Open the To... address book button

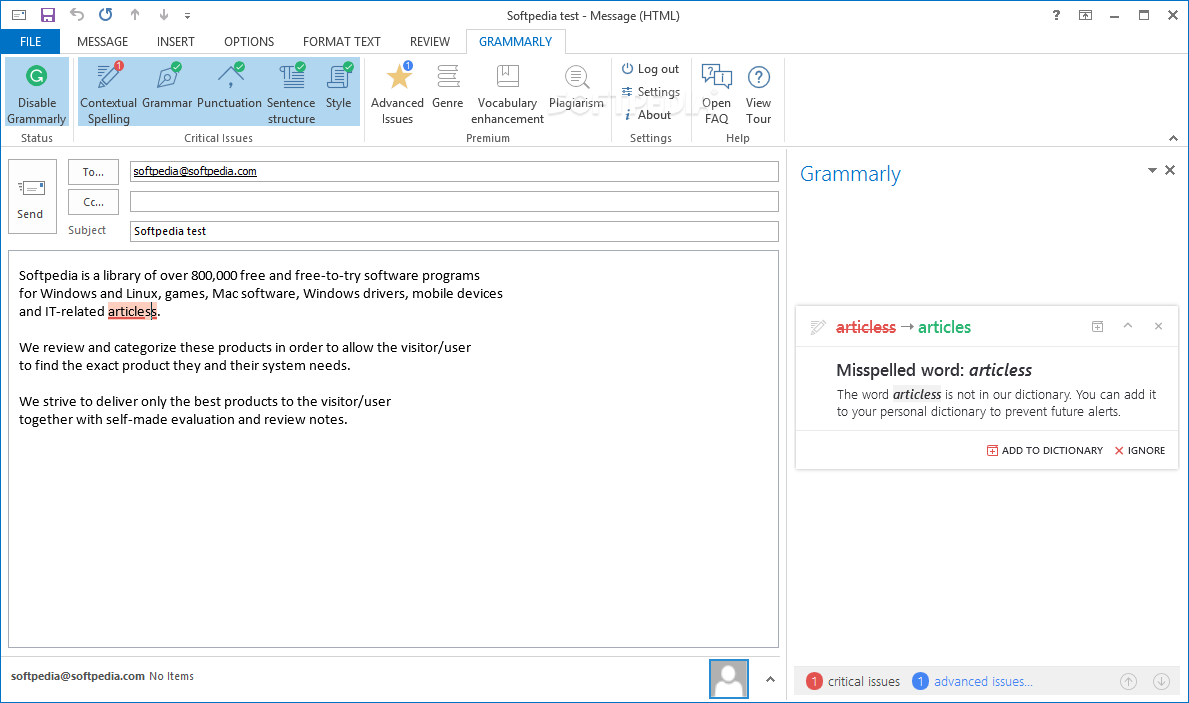[93, 172]
